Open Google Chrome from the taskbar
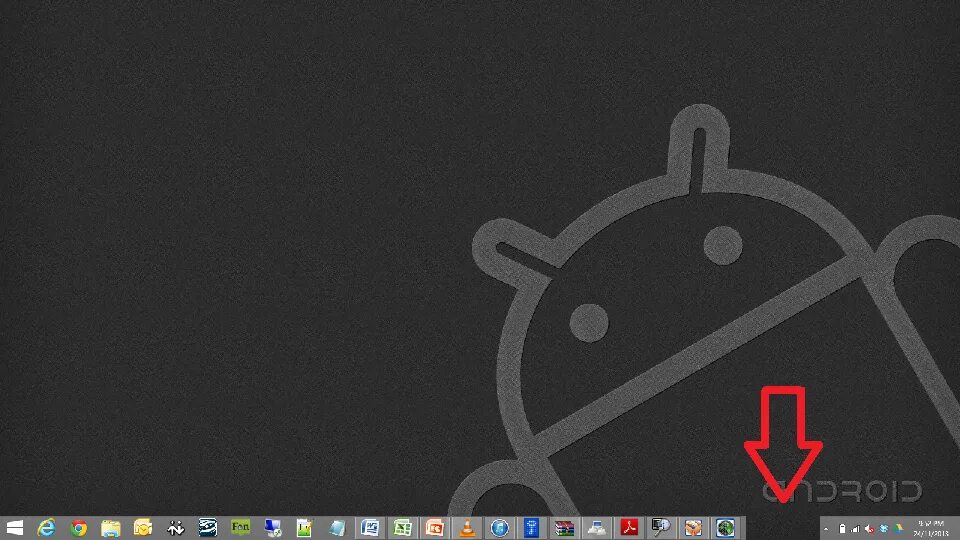Screen dimensions: 960x540 click(78, 528)
